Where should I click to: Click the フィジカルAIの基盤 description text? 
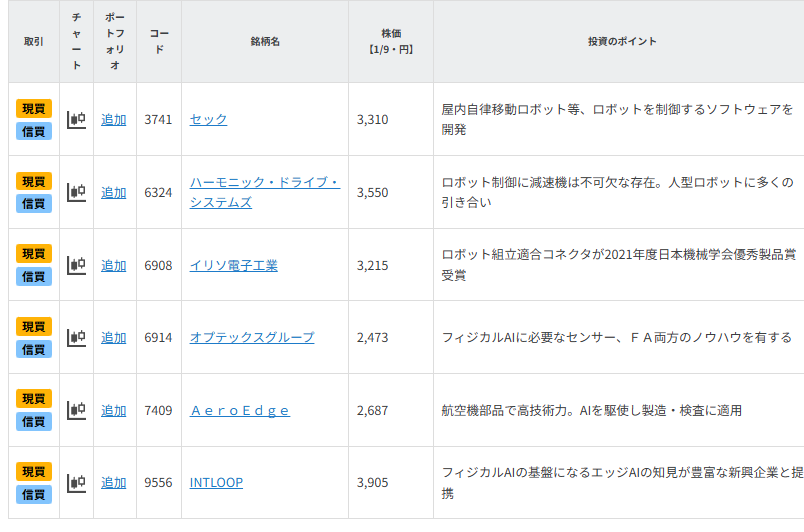(x=622, y=483)
